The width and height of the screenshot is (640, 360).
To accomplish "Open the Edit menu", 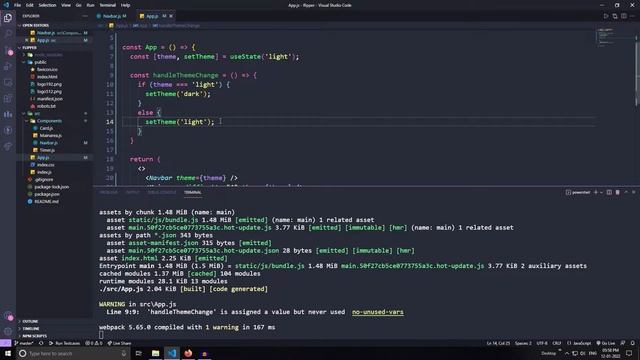I will click(30, 5).
